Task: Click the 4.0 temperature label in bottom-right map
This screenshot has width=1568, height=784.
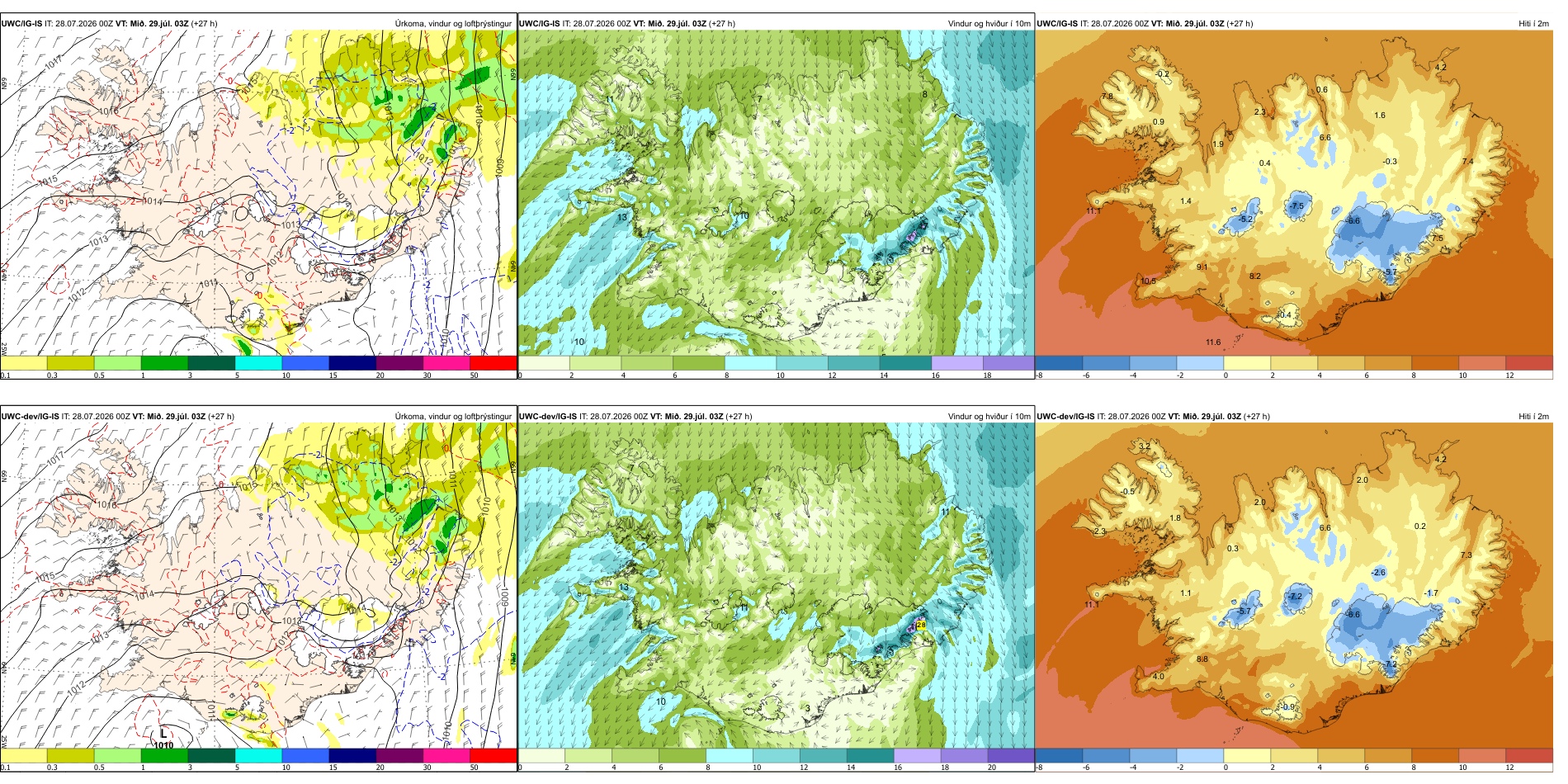Action: (1159, 676)
